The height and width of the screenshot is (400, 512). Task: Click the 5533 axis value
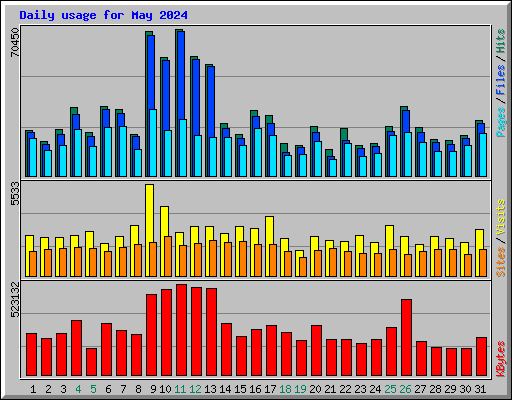15,194
